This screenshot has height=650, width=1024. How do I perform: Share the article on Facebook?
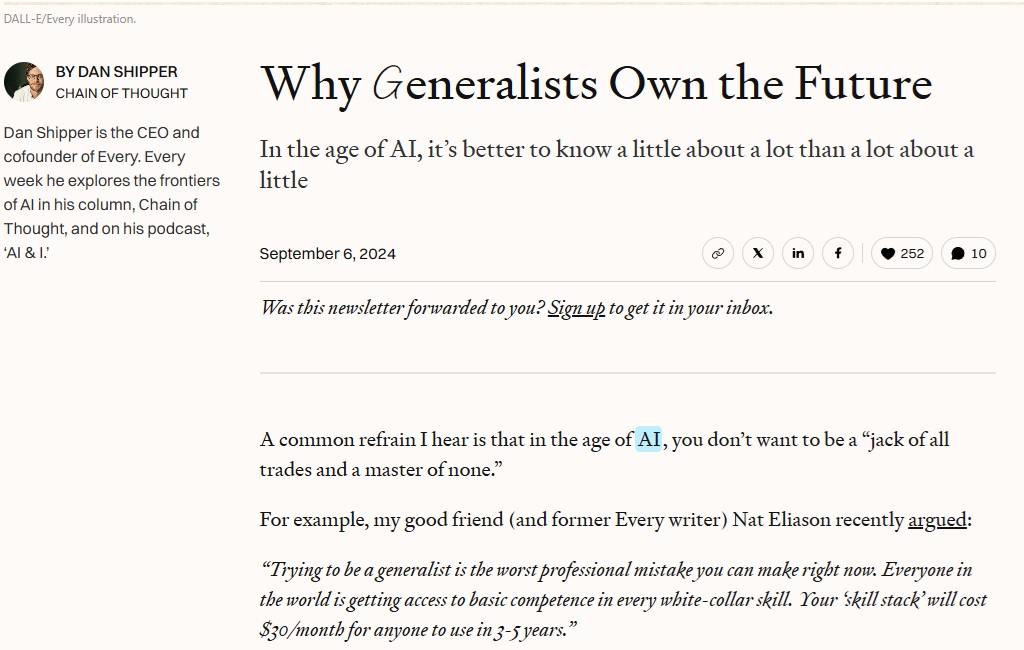pyautogui.click(x=838, y=253)
